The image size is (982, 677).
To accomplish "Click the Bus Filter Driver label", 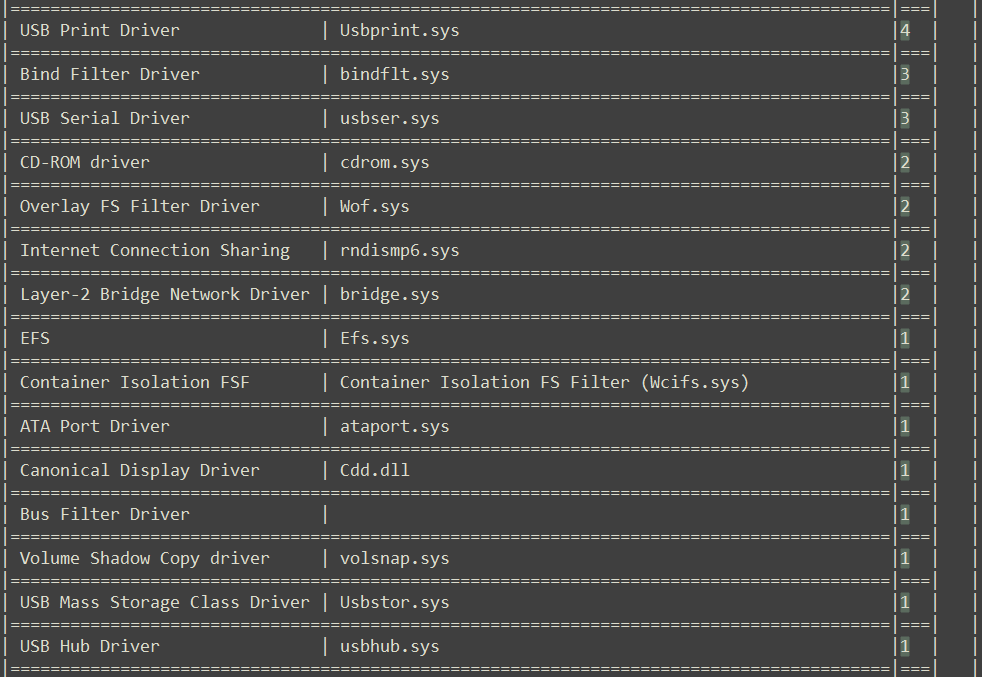I will pyautogui.click(x=105, y=514).
